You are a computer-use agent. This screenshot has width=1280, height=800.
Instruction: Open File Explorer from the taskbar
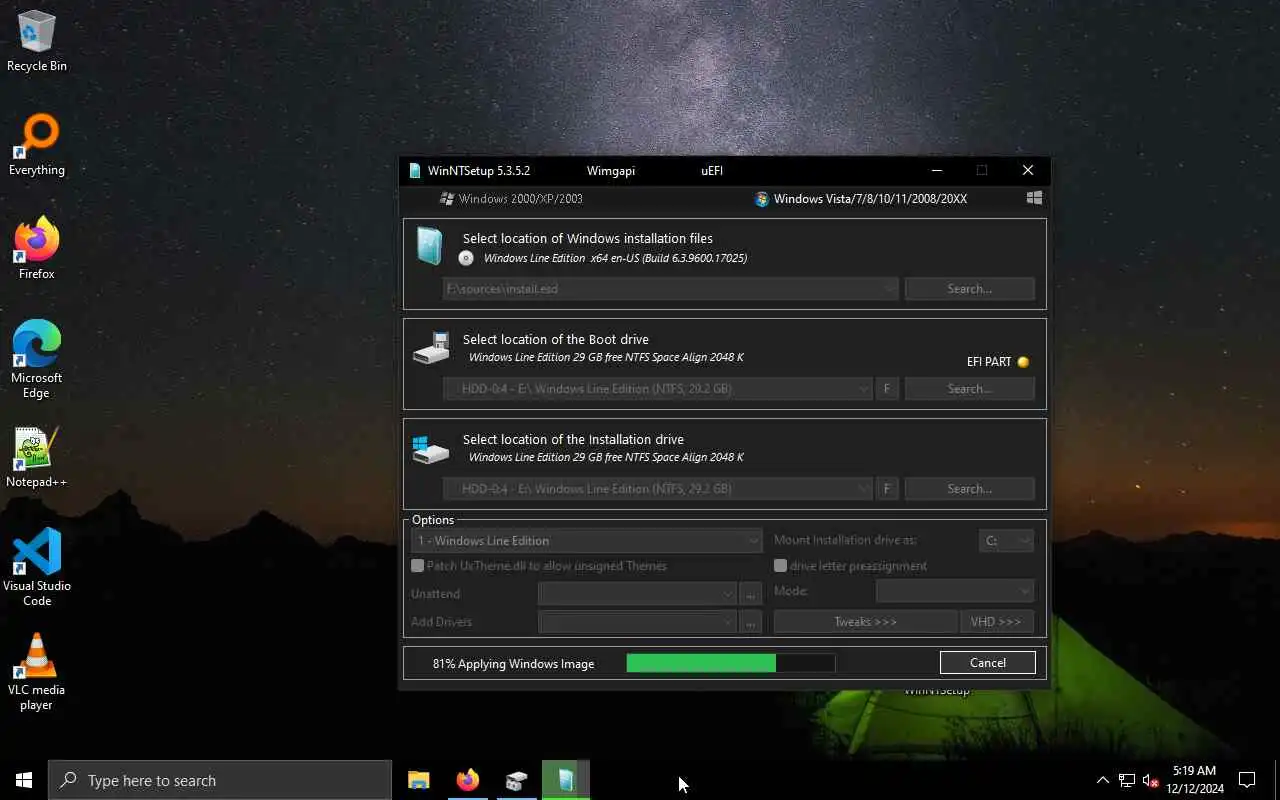[x=419, y=780]
